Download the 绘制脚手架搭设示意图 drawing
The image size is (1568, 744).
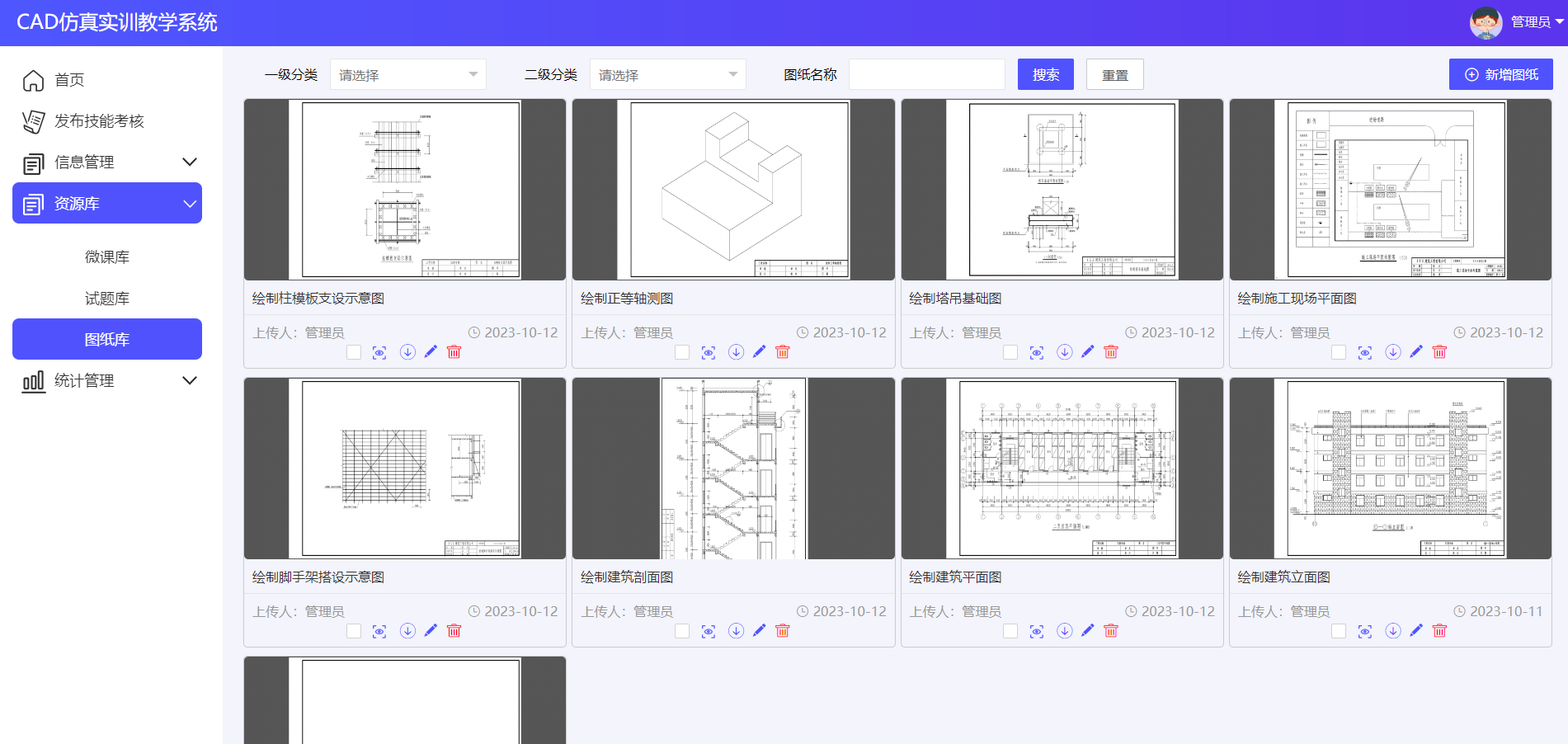(x=407, y=631)
